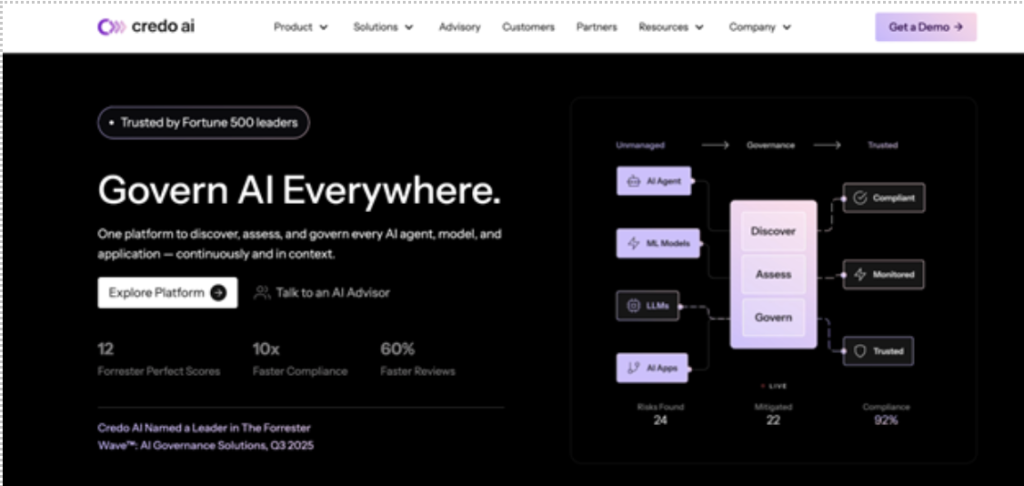Open the Advisory menu item
This screenshot has height=486, width=1024.
pos(460,27)
